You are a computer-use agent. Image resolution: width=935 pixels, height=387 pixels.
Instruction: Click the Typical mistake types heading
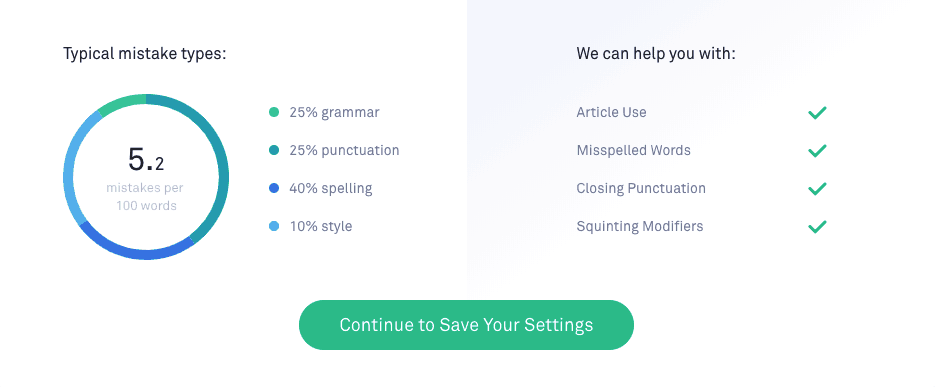(145, 54)
